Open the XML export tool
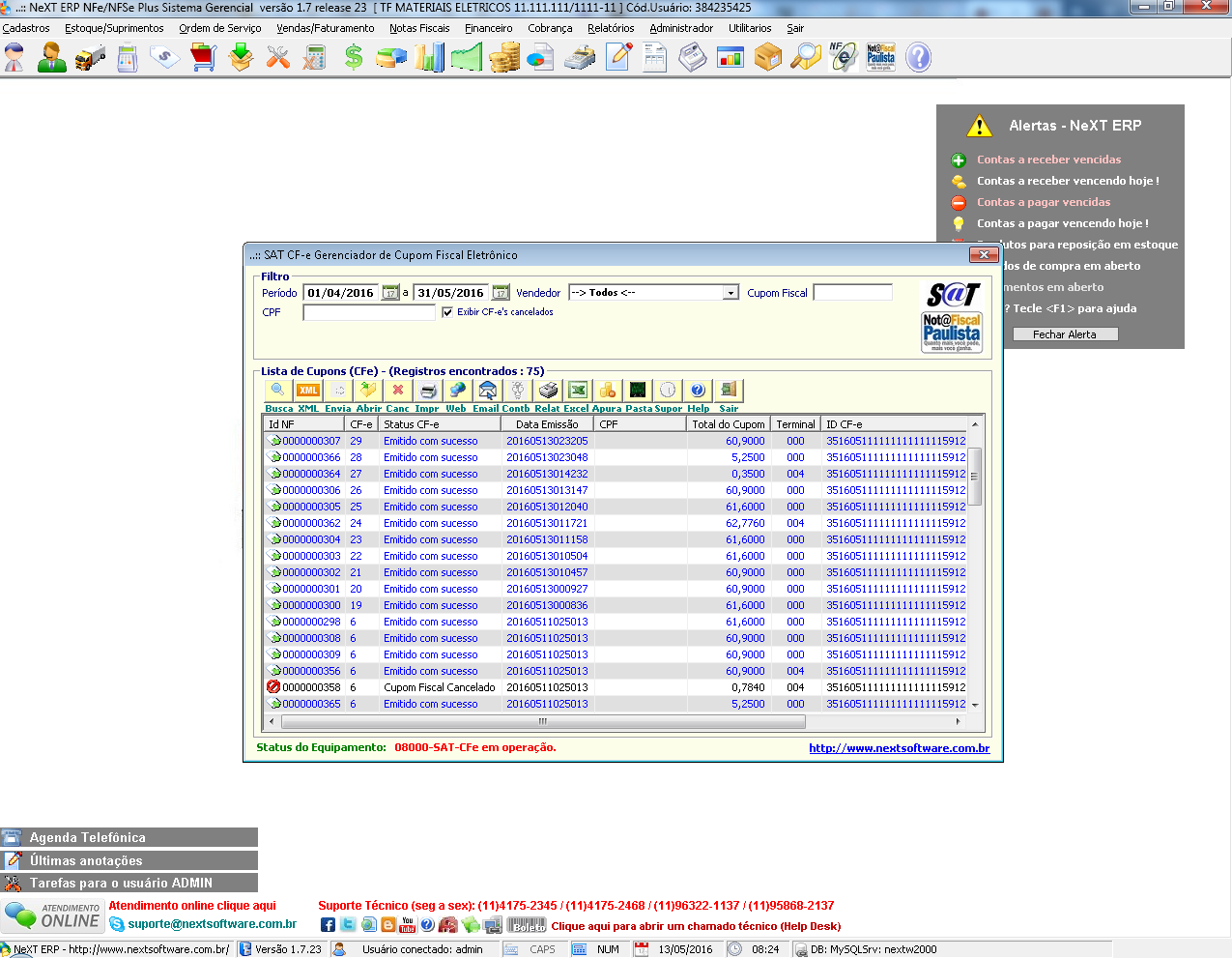 coord(308,390)
